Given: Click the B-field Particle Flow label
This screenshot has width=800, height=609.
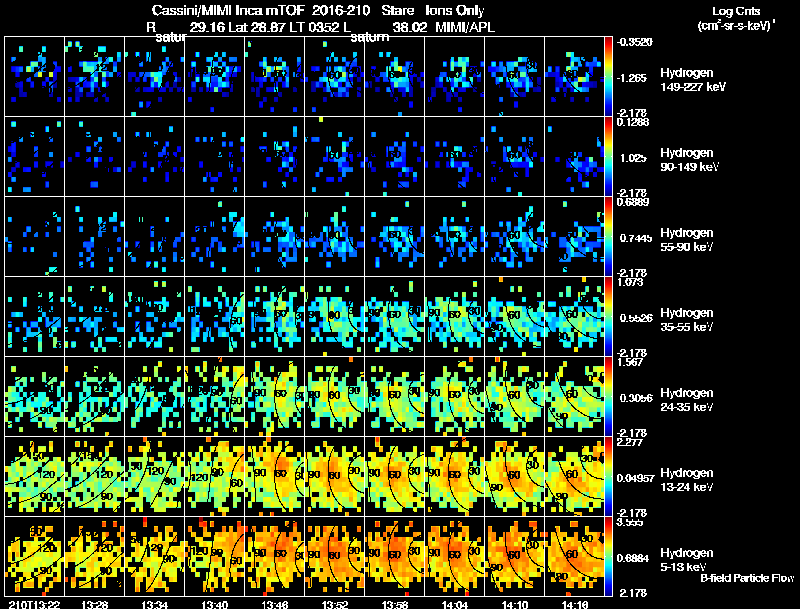Looking at the screenshot, I should point(747,578).
